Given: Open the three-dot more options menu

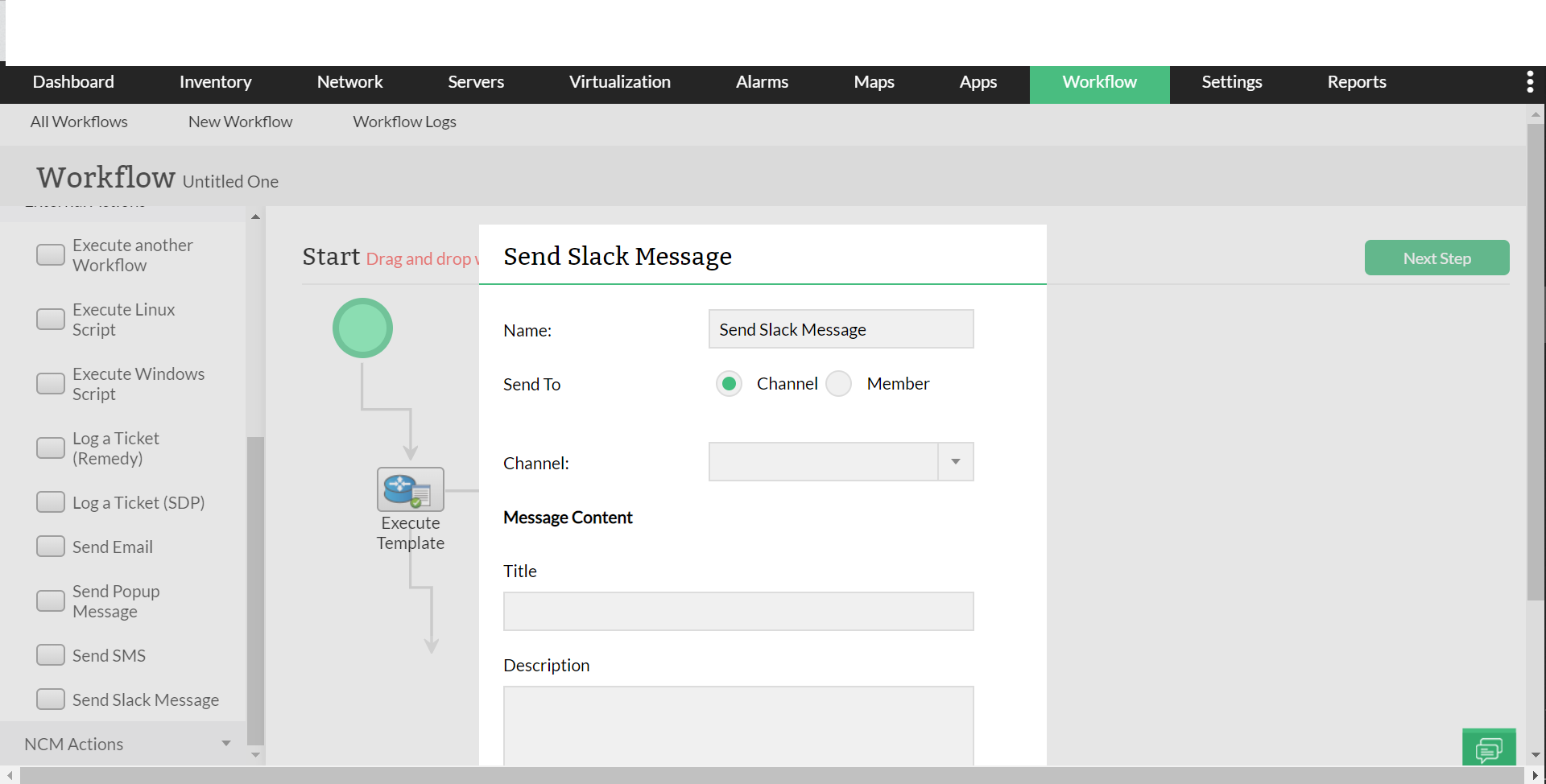Looking at the screenshot, I should point(1529,82).
